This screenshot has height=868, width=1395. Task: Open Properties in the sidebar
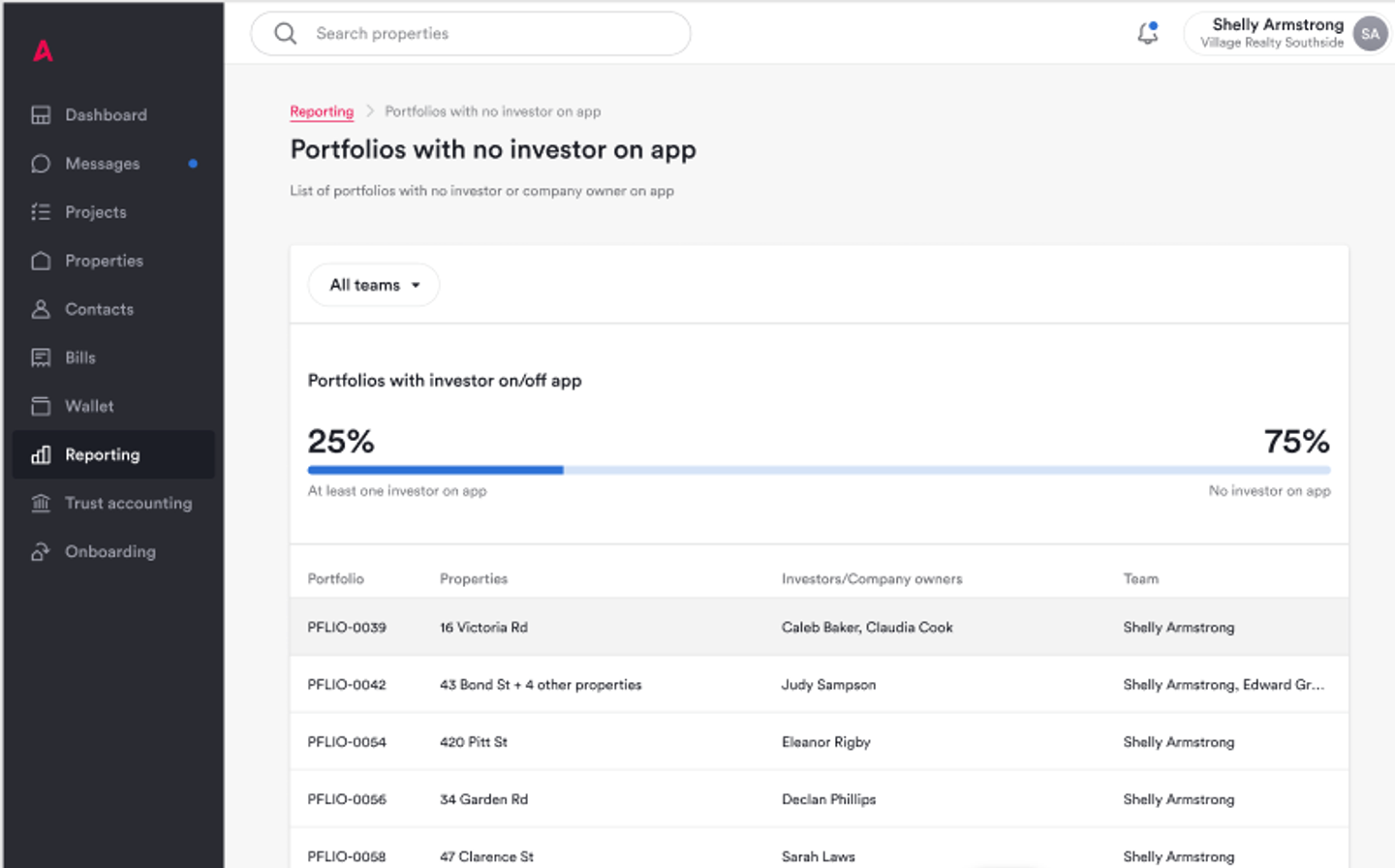tap(104, 261)
